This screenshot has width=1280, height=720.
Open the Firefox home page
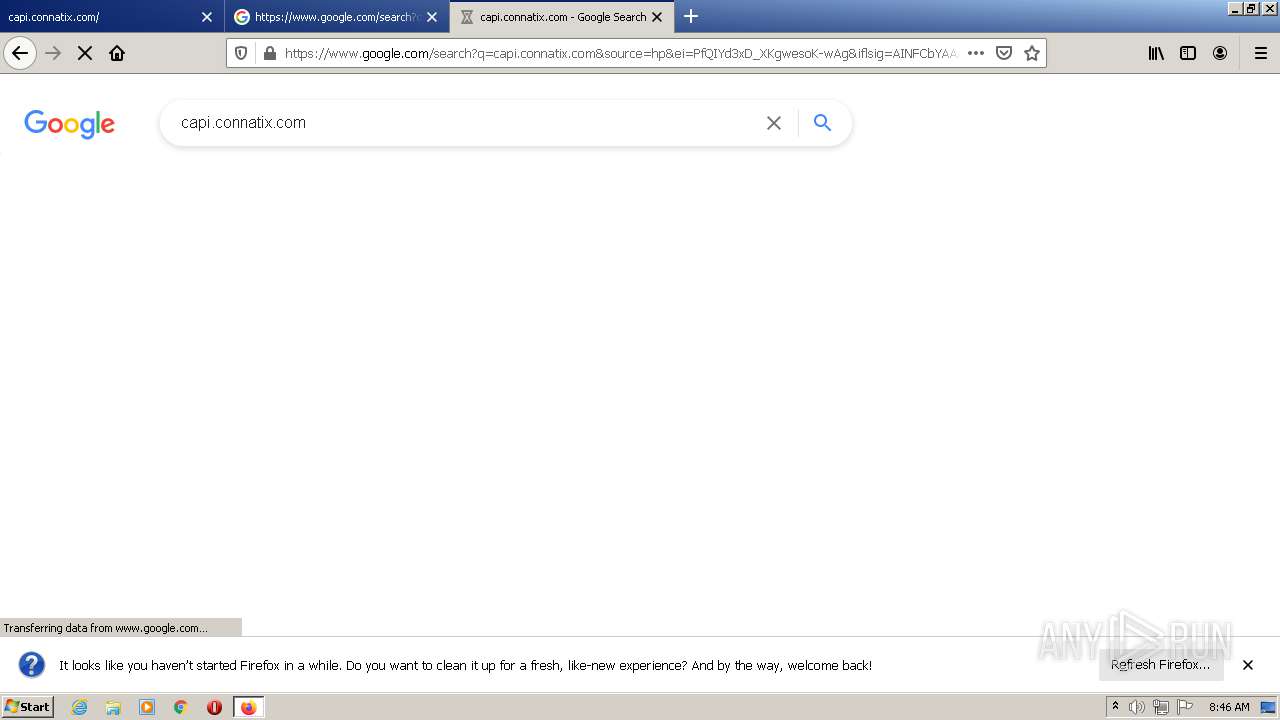click(x=117, y=53)
